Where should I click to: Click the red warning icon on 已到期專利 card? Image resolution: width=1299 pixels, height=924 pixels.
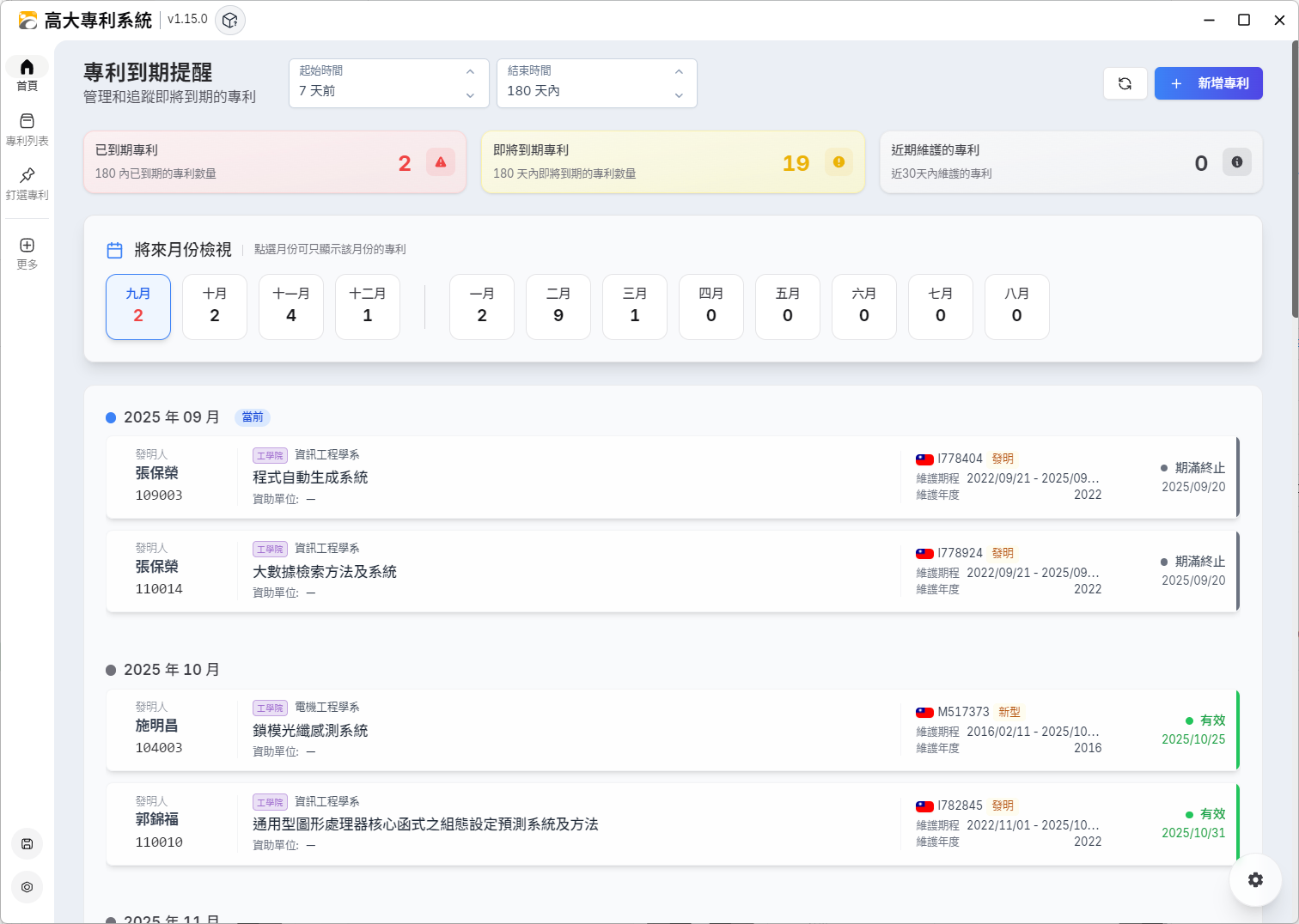(440, 162)
